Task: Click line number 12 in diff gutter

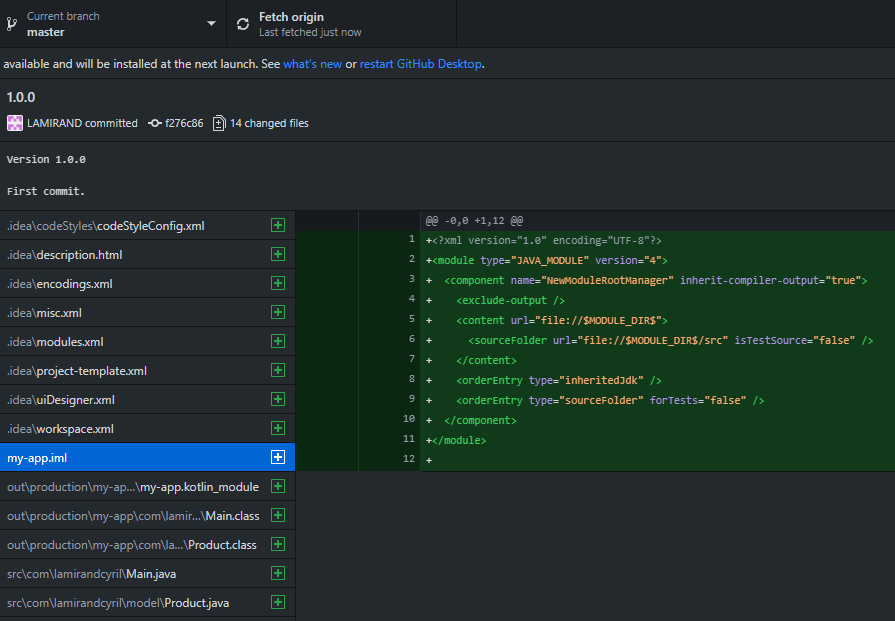Action: click(409, 458)
